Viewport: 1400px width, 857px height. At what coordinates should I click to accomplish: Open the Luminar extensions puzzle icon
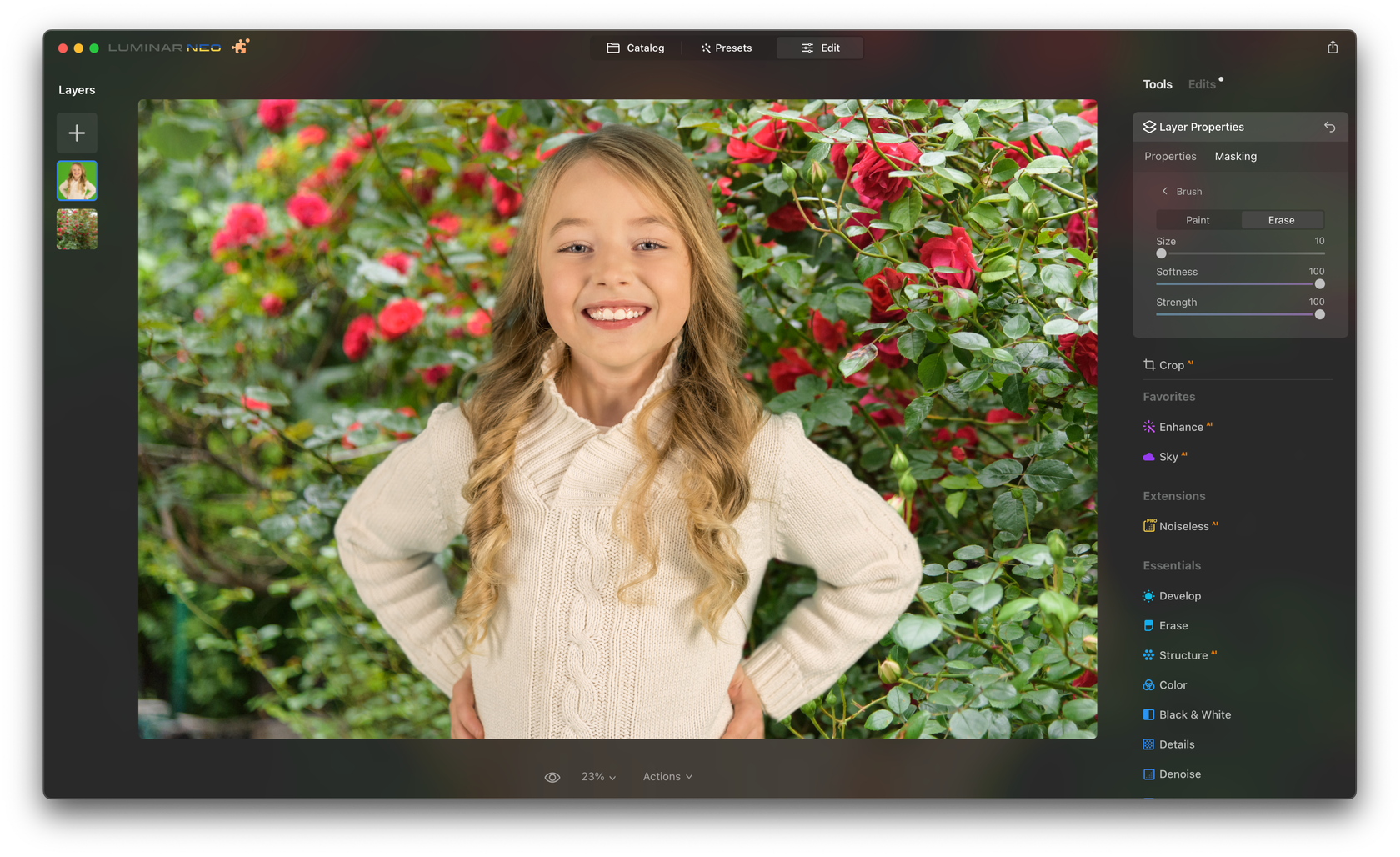[x=241, y=47]
